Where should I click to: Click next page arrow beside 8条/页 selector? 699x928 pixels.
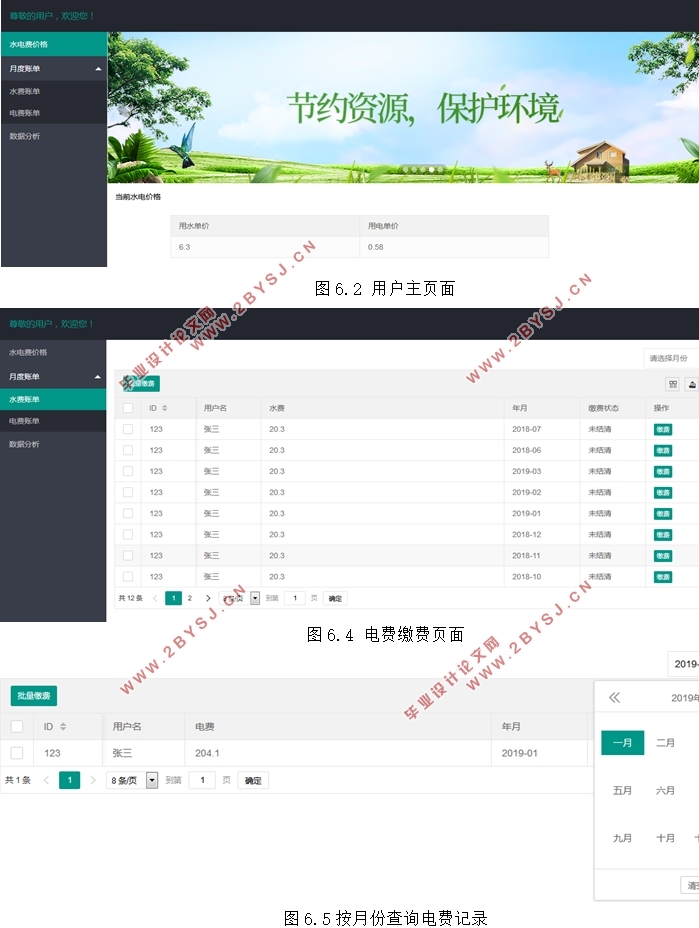92,780
